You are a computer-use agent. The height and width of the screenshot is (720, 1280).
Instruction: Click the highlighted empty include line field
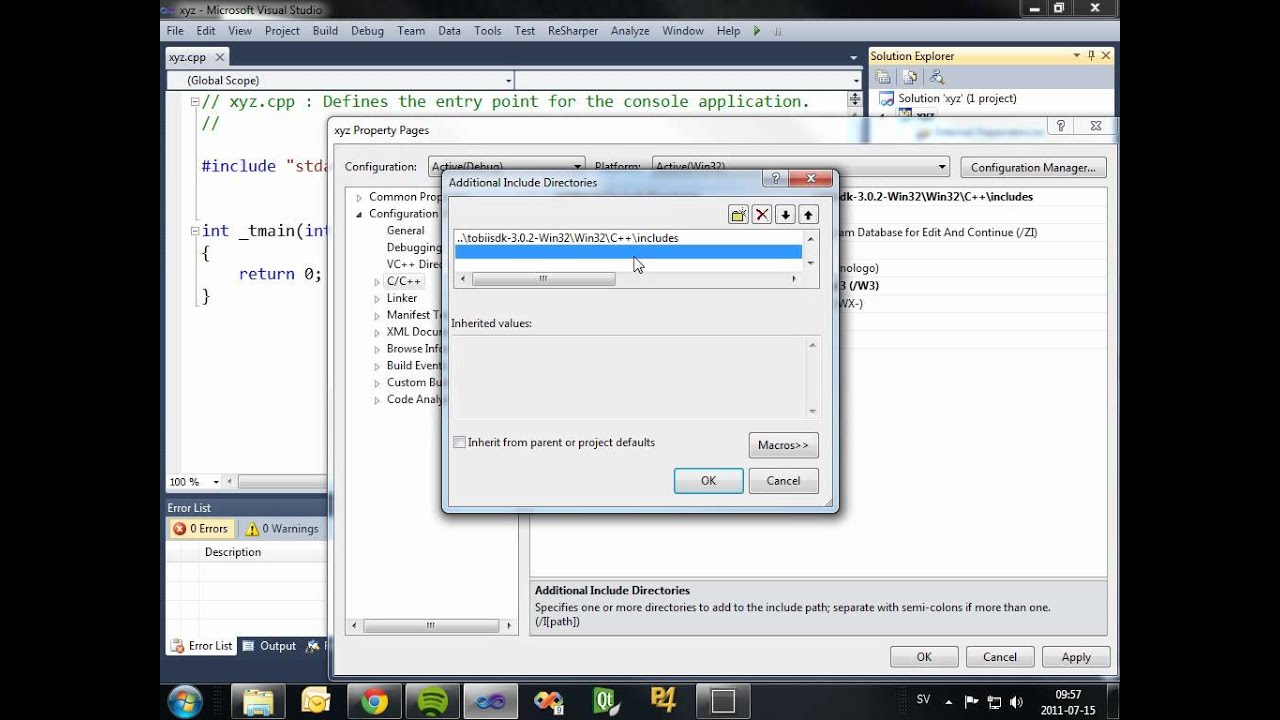628,252
